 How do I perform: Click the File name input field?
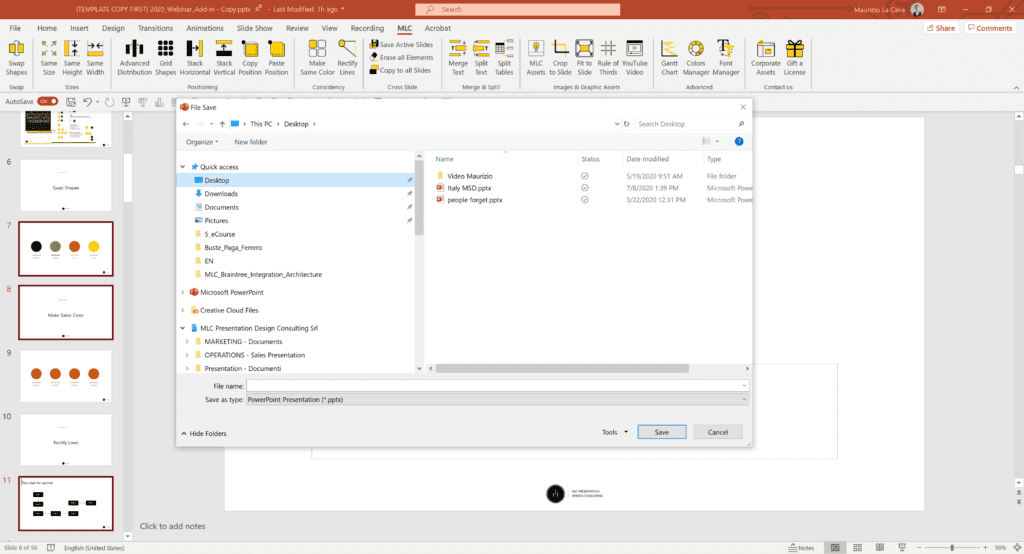click(495, 385)
